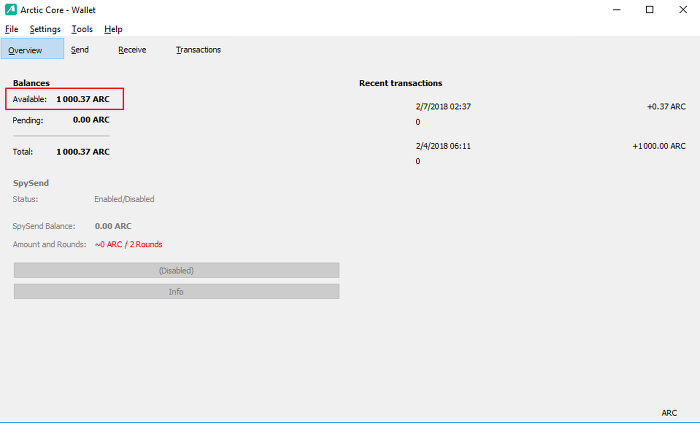Image resolution: width=700 pixels, height=423 pixels.
Task: Click the (Disabled) SpySend button
Action: tap(176, 270)
